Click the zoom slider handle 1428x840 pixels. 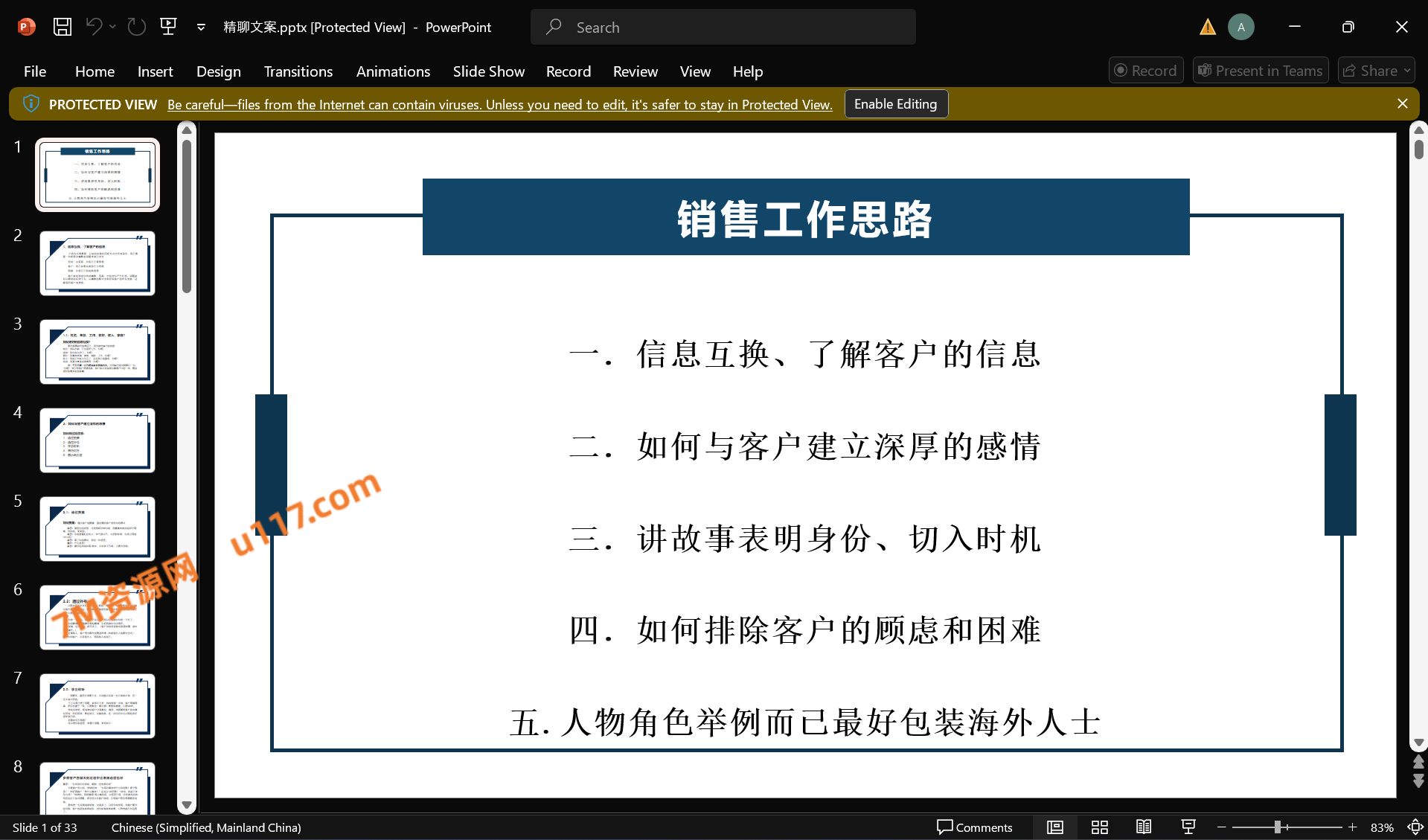[1277, 827]
